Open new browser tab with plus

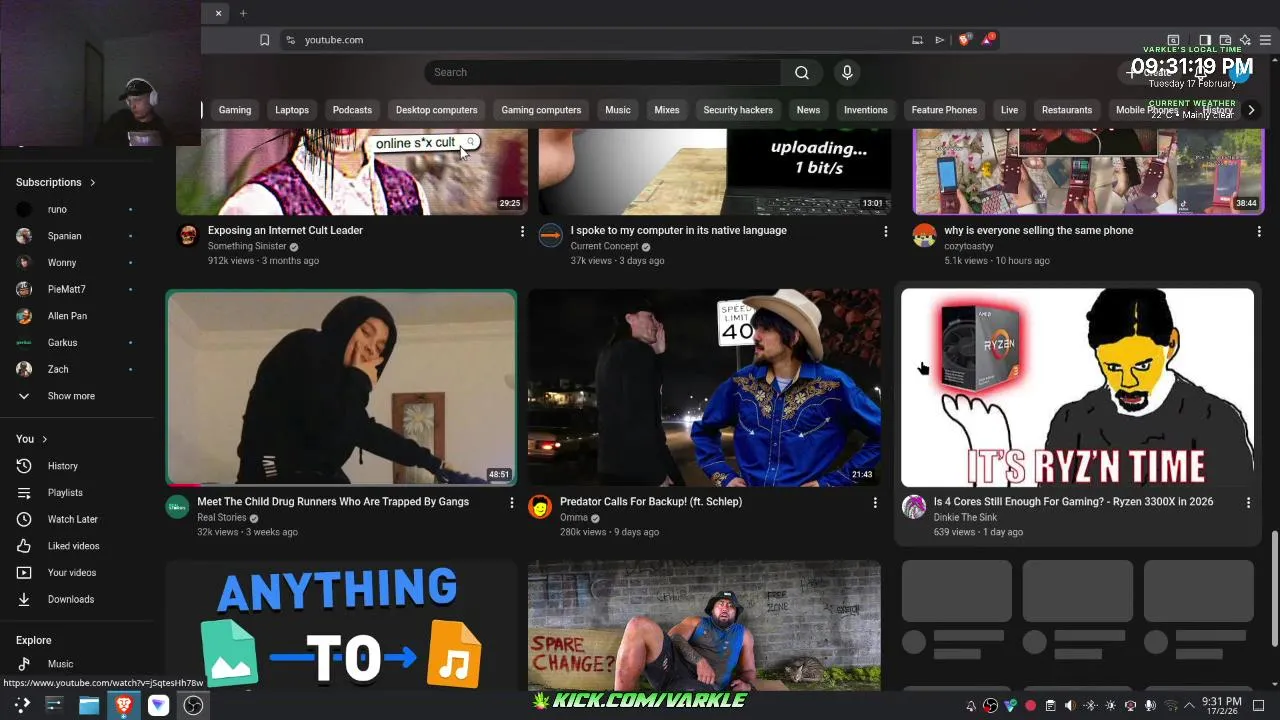243,13
